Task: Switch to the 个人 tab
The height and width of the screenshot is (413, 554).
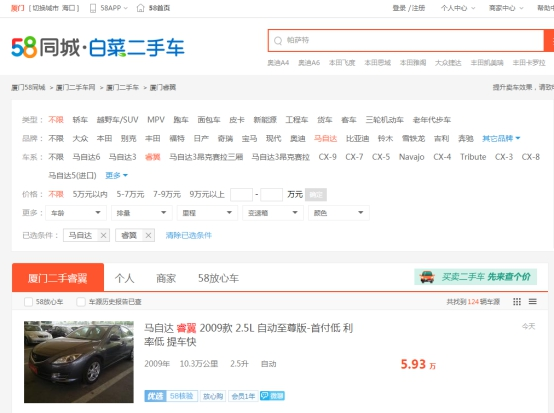Action: (124, 278)
